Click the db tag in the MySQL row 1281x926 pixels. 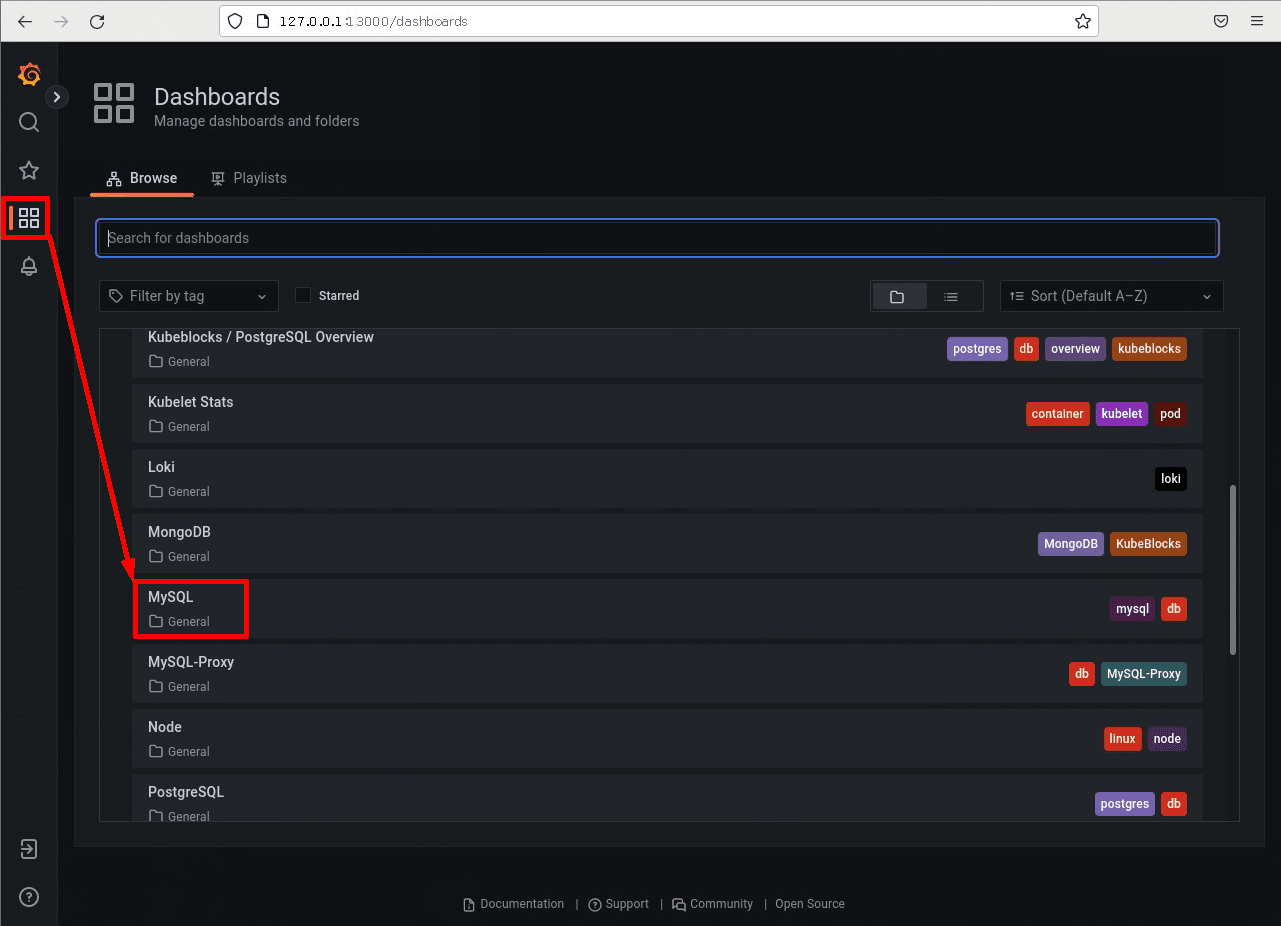pyautogui.click(x=1174, y=609)
